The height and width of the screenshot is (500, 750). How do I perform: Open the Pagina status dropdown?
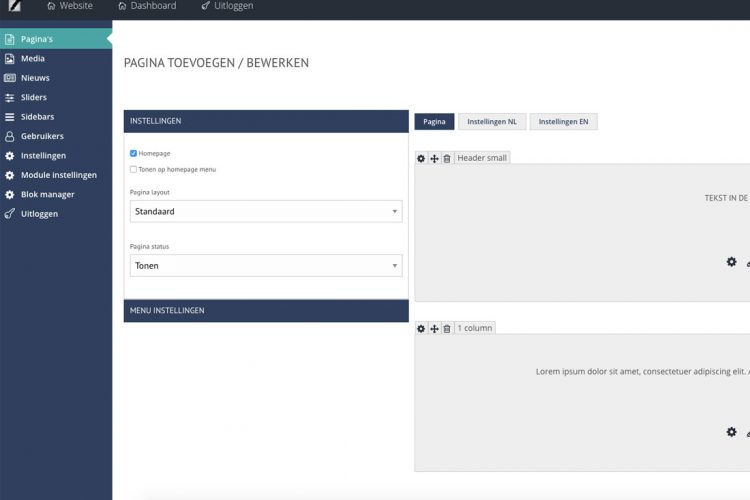click(x=266, y=266)
